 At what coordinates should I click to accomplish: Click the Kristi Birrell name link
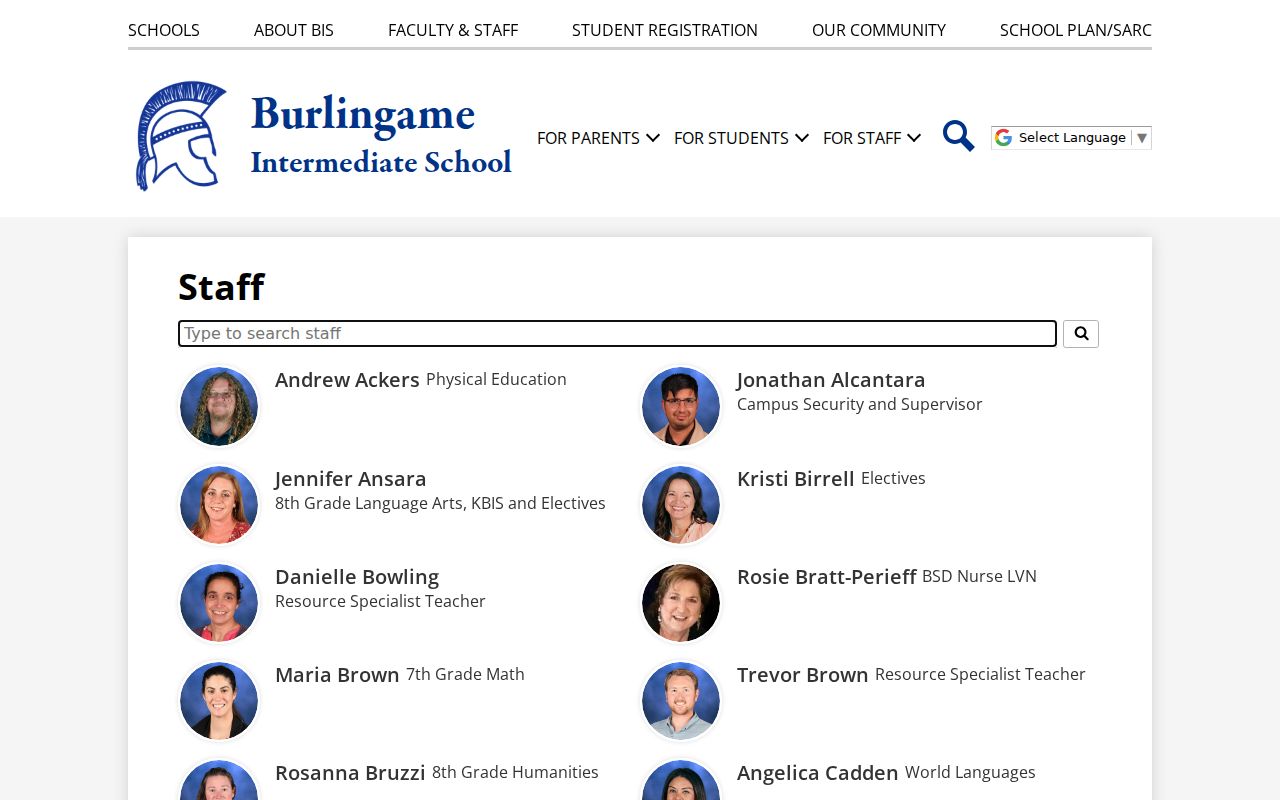(x=796, y=479)
